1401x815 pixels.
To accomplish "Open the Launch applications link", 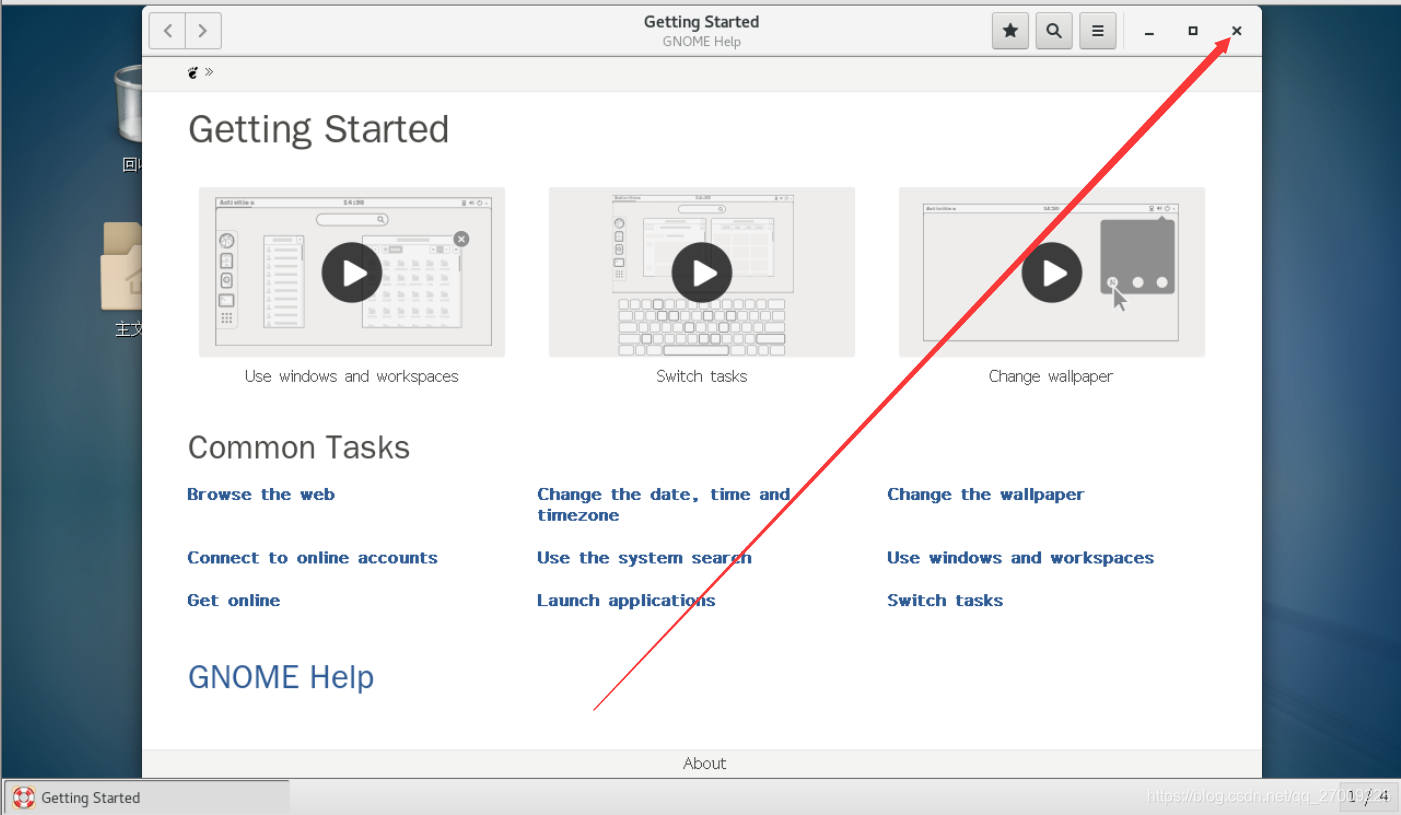I will click(626, 600).
